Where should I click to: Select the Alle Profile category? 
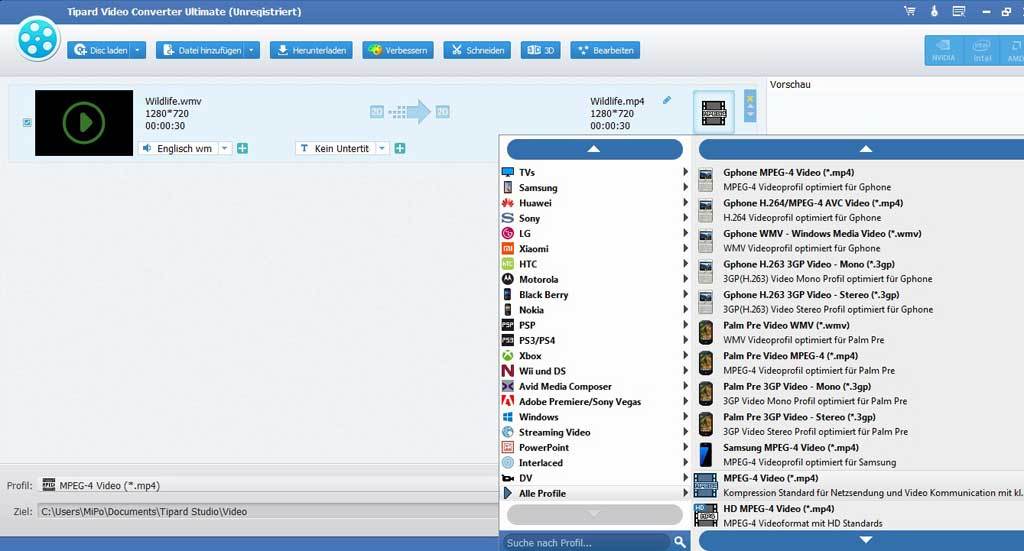tap(594, 494)
